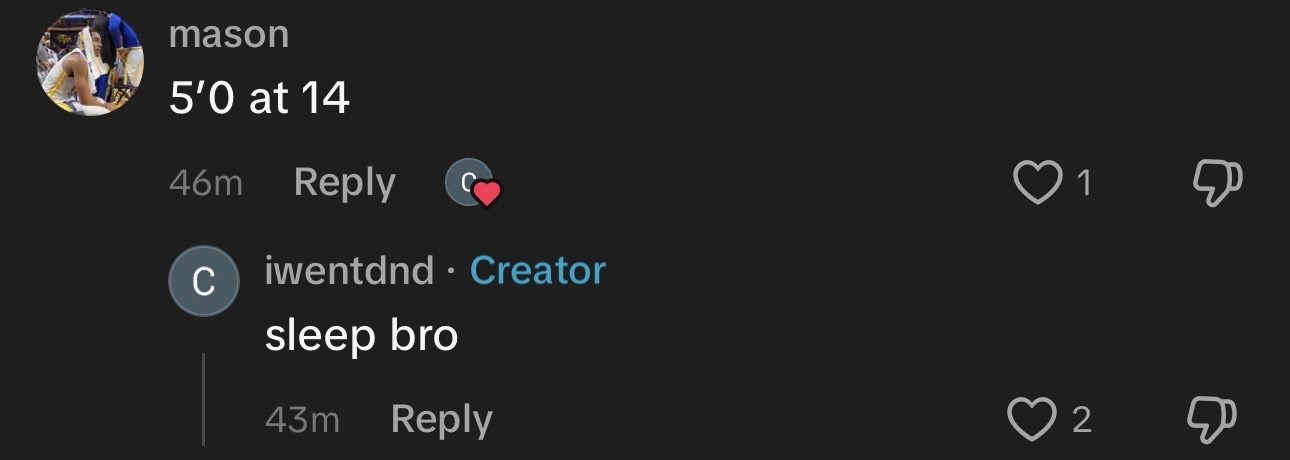Dislike mason's comment with thumbs-down icon
1290x460 pixels.
1218,182
